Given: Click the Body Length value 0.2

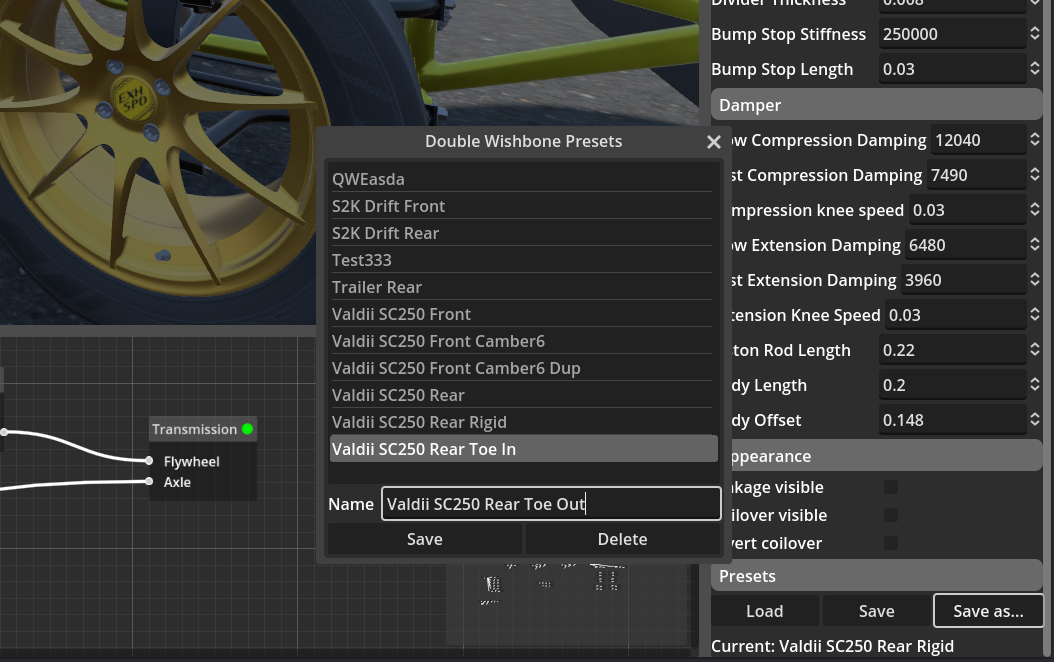Looking at the screenshot, I should click(952, 385).
